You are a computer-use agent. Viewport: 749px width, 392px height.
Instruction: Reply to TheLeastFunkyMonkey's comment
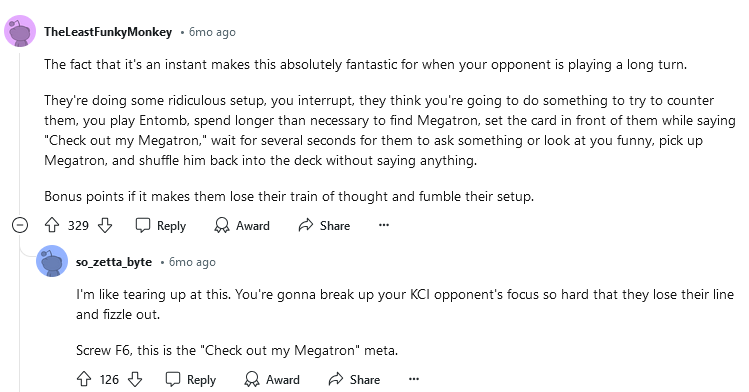[x=160, y=225]
